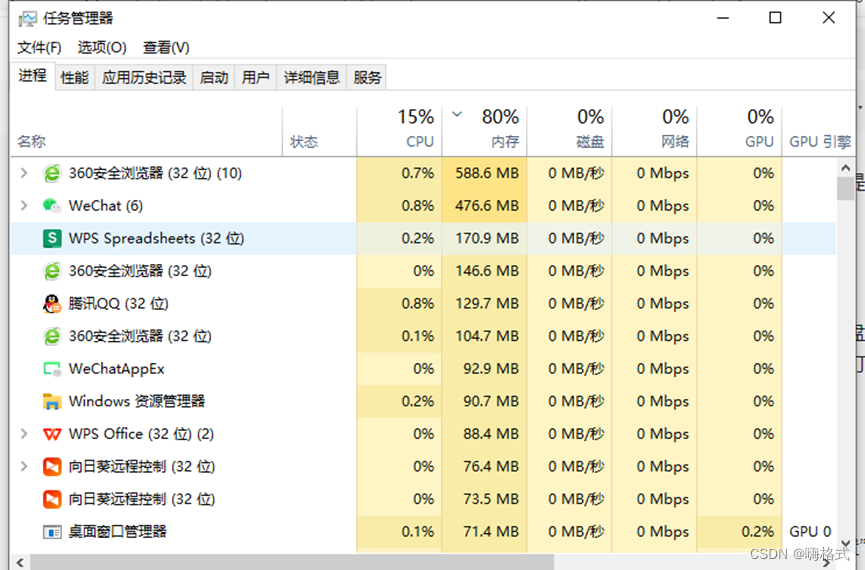Click the 360 browser icon in 146.6 MB row
This screenshot has height=570, width=865.
(52, 271)
